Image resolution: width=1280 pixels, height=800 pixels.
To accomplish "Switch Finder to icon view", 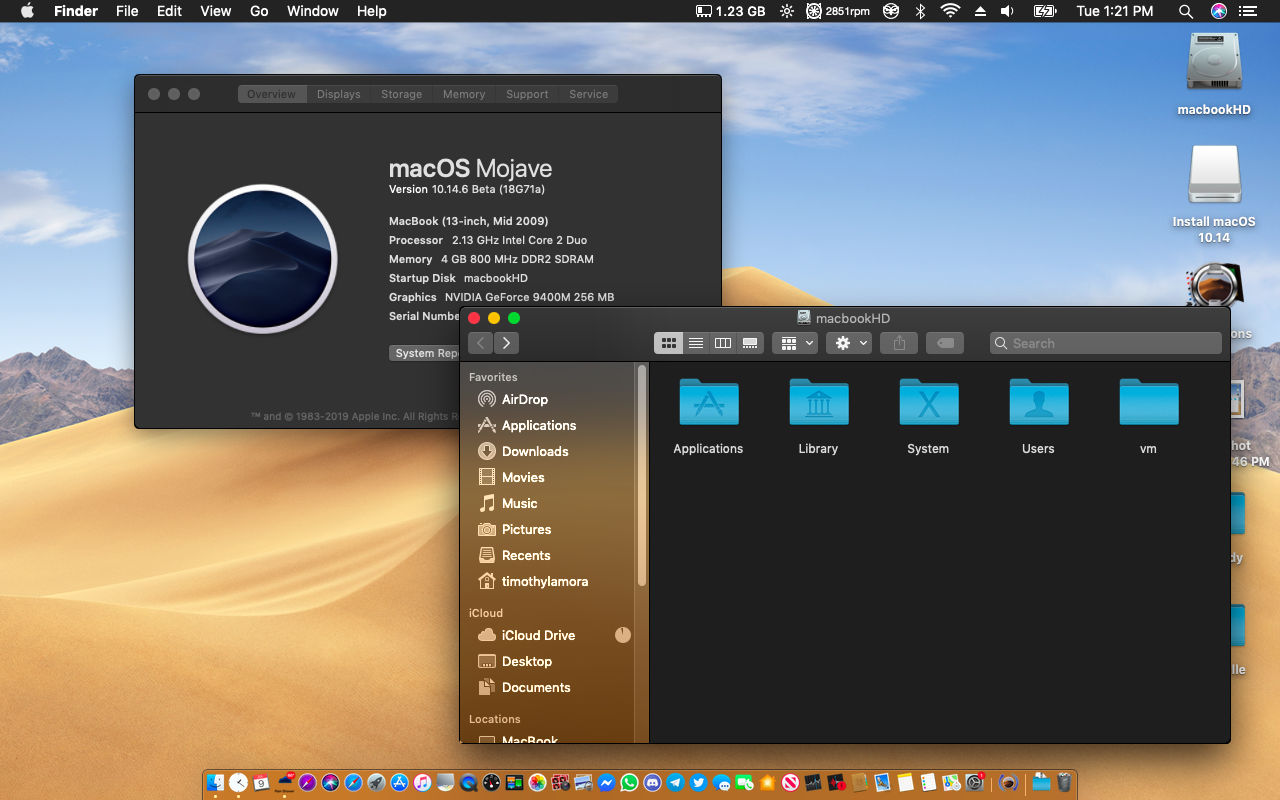I will pos(668,343).
